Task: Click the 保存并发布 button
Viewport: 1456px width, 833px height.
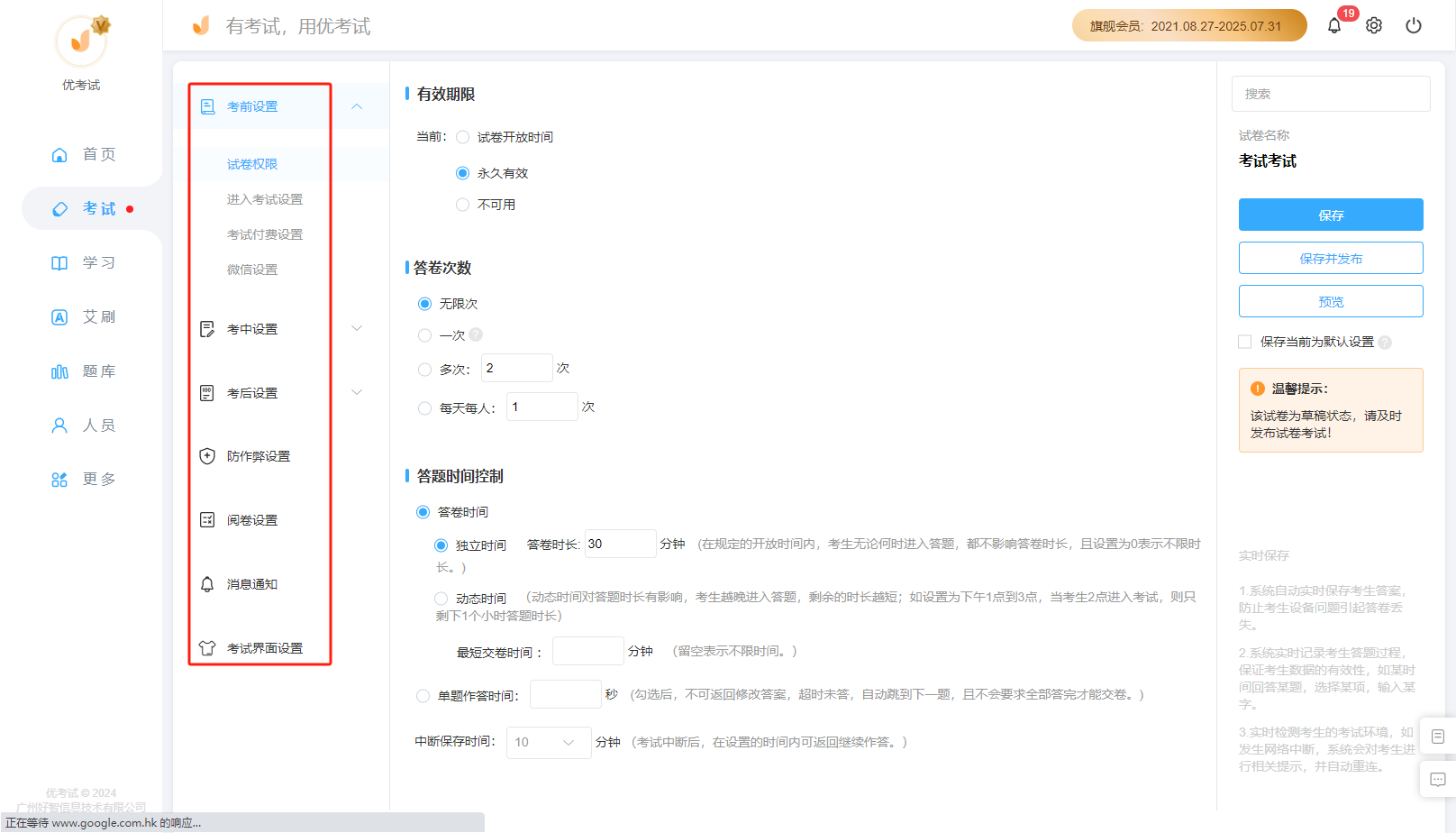Action: 1331,258
